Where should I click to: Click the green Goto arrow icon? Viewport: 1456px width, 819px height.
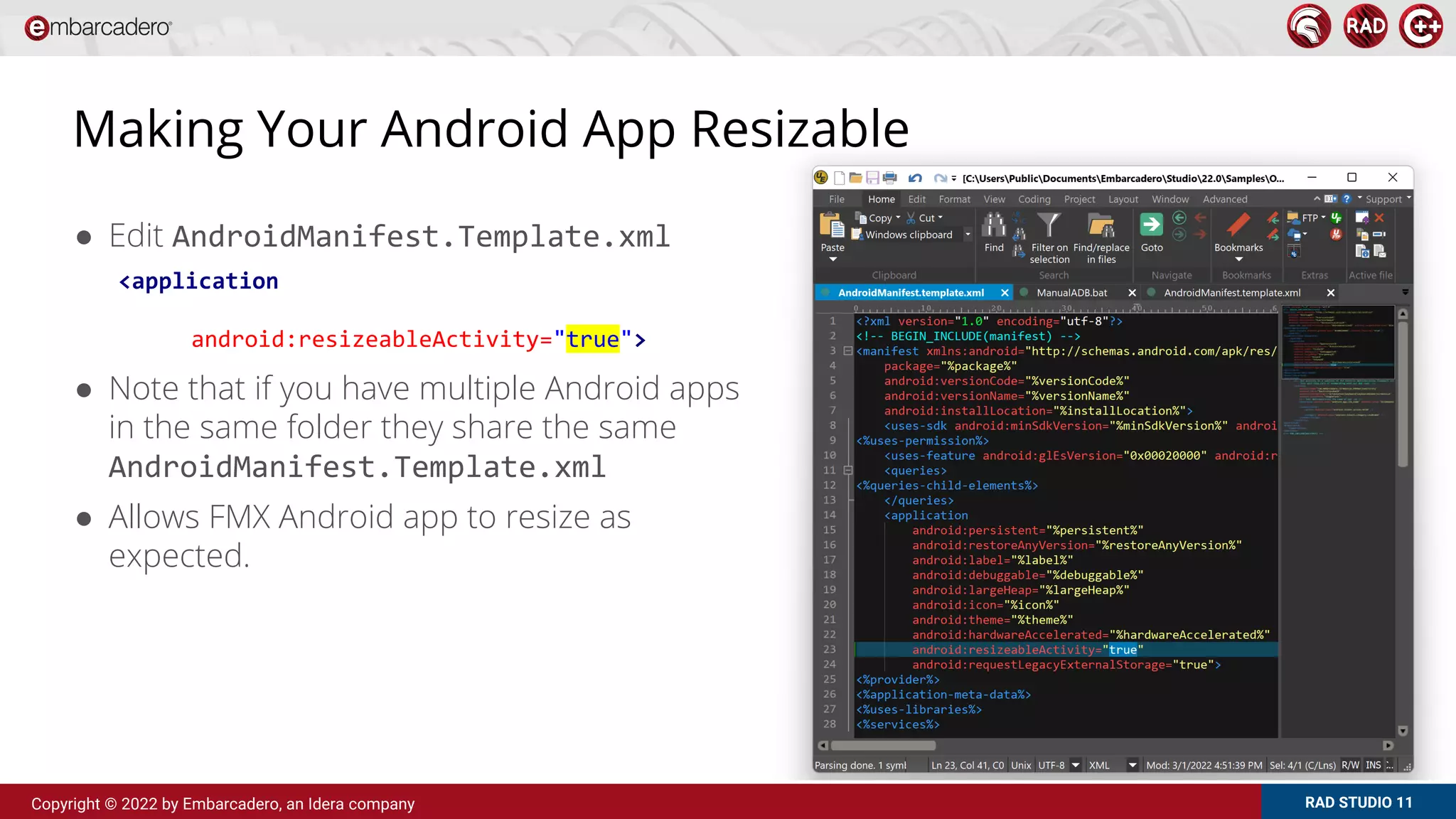pyautogui.click(x=1151, y=225)
